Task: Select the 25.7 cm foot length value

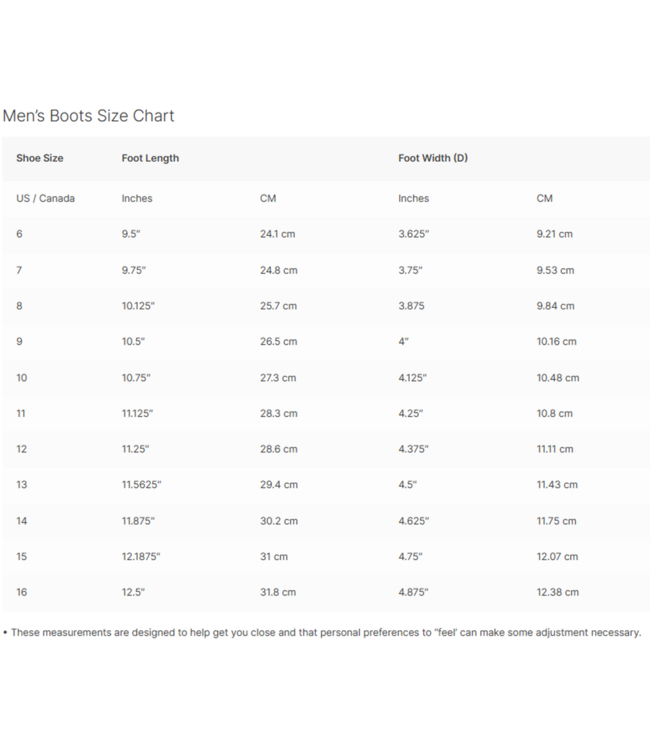Action: [278, 306]
